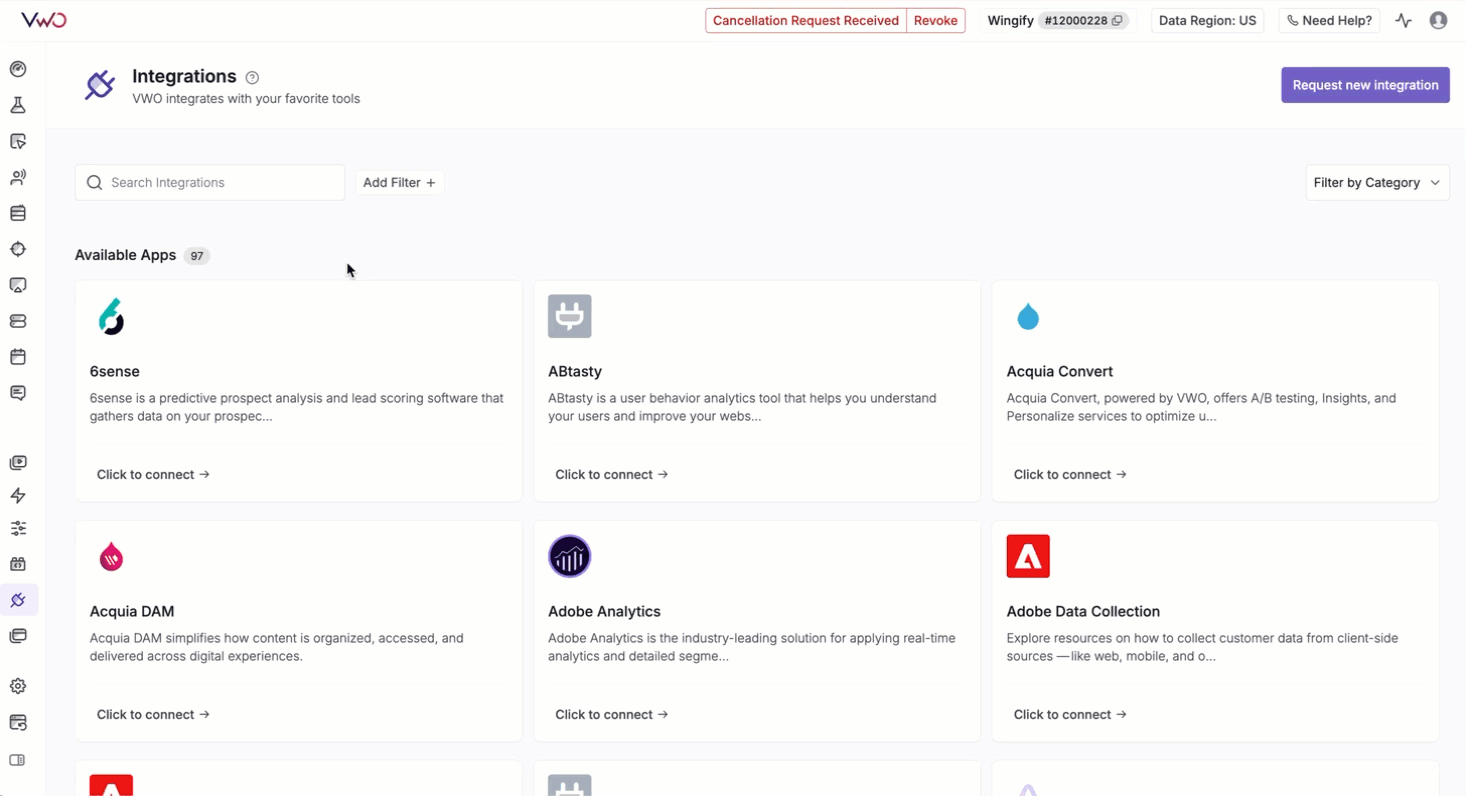Click the Acquia DAM card title
Viewport: 1466px width, 796px height.
pyautogui.click(x=132, y=611)
